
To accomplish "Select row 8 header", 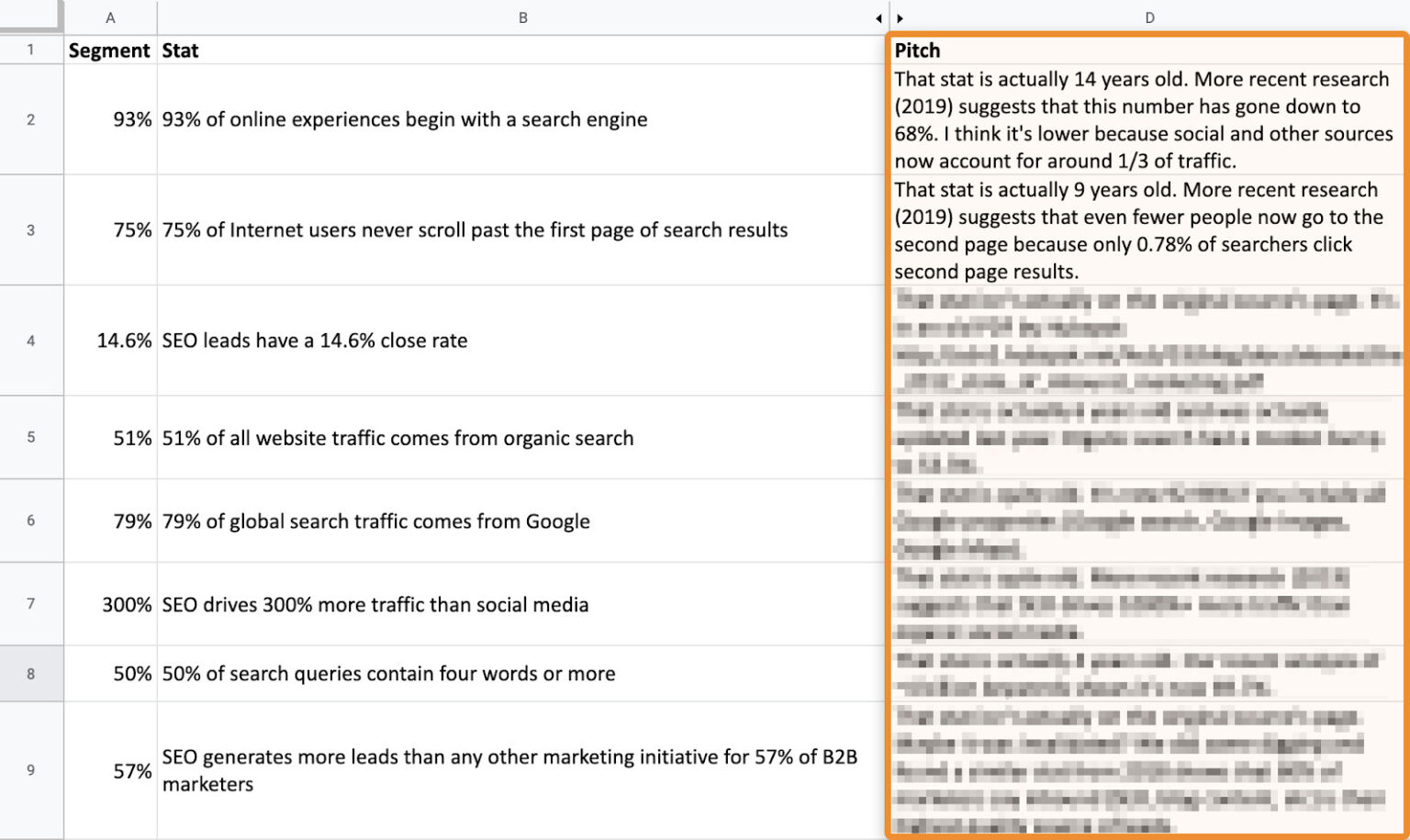I will pyautogui.click(x=32, y=673).
